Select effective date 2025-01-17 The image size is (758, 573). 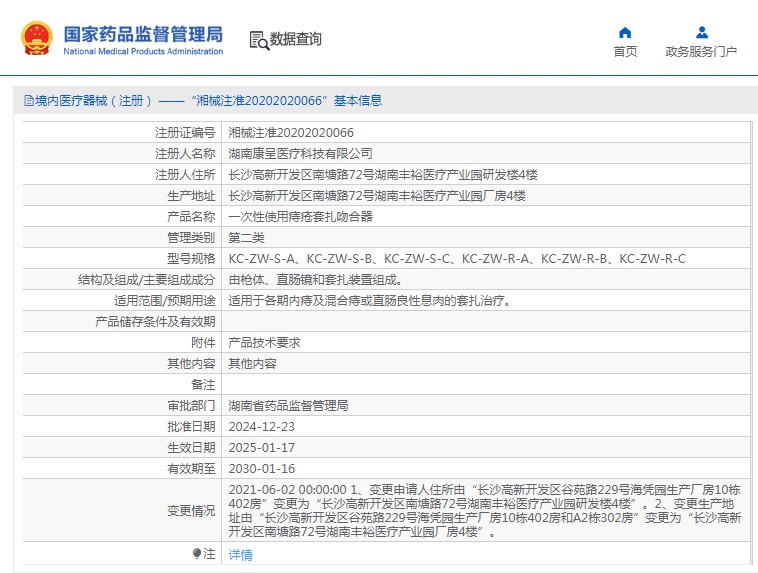[262, 448]
